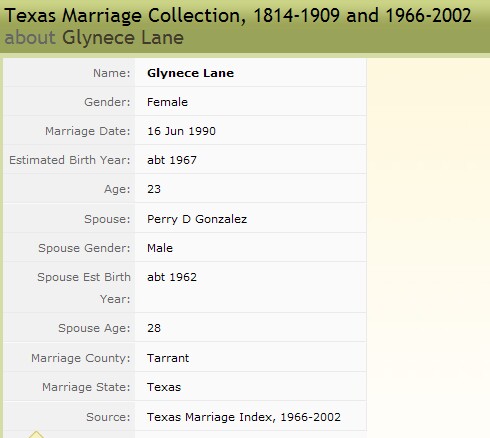Viewport: 490px width, 438px height.
Task: Click the Spouse Gender value Male
Action: tap(160, 248)
